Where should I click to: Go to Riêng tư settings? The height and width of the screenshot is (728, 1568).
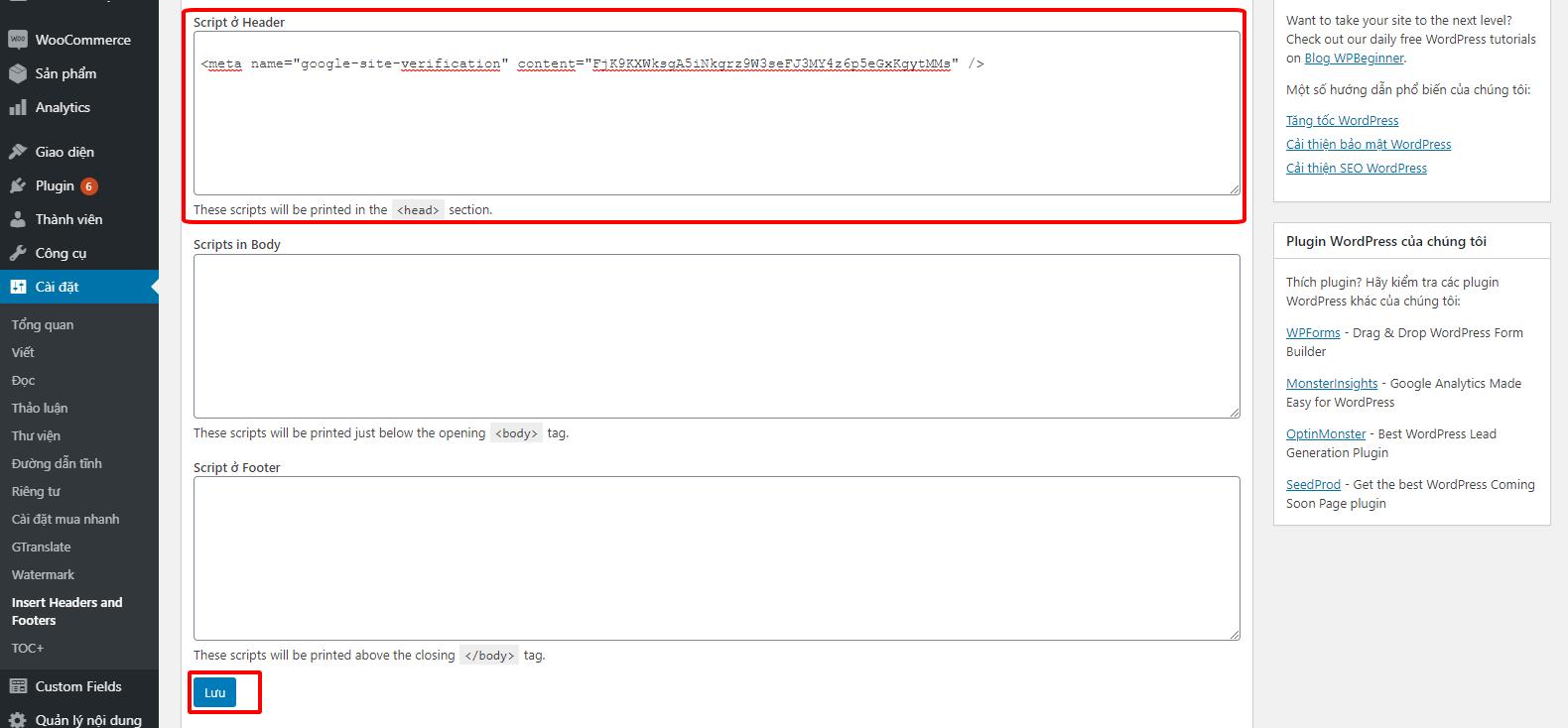[x=36, y=491]
